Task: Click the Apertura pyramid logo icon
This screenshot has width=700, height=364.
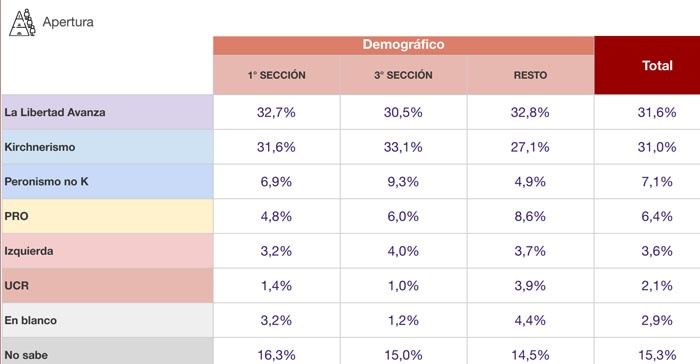Action: (x=22, y=22)
